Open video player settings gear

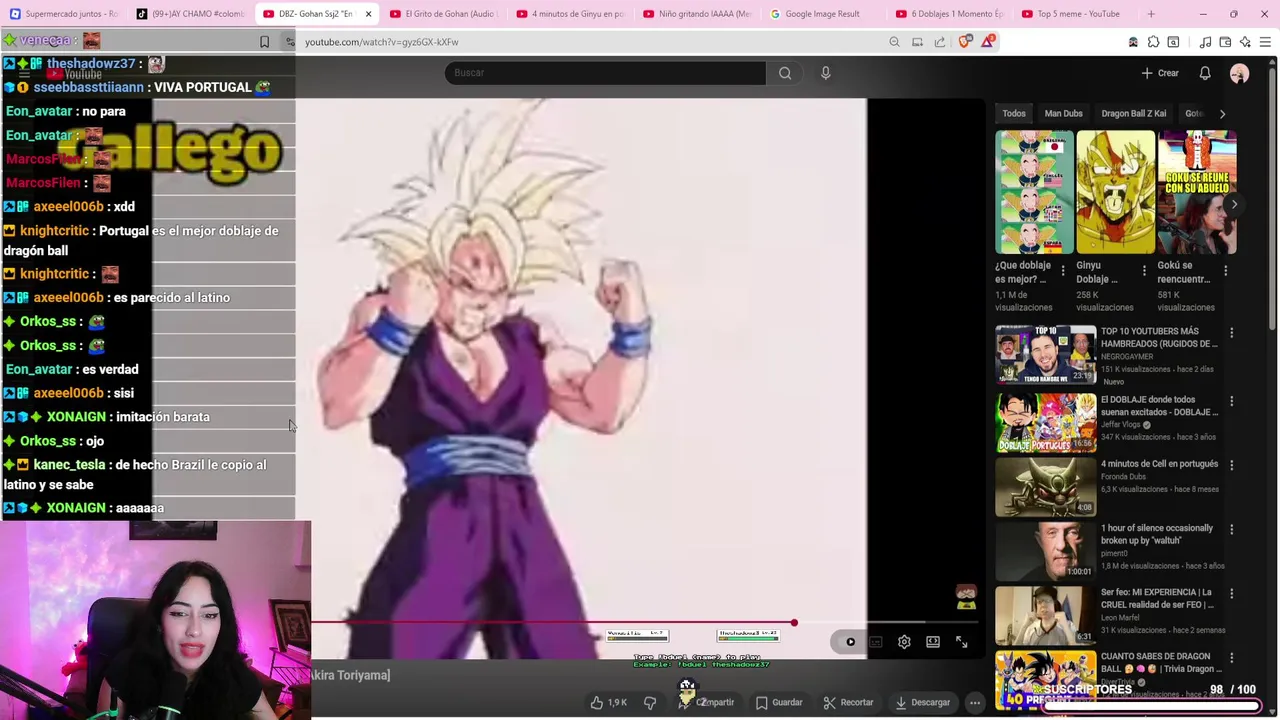coord(904,642)
